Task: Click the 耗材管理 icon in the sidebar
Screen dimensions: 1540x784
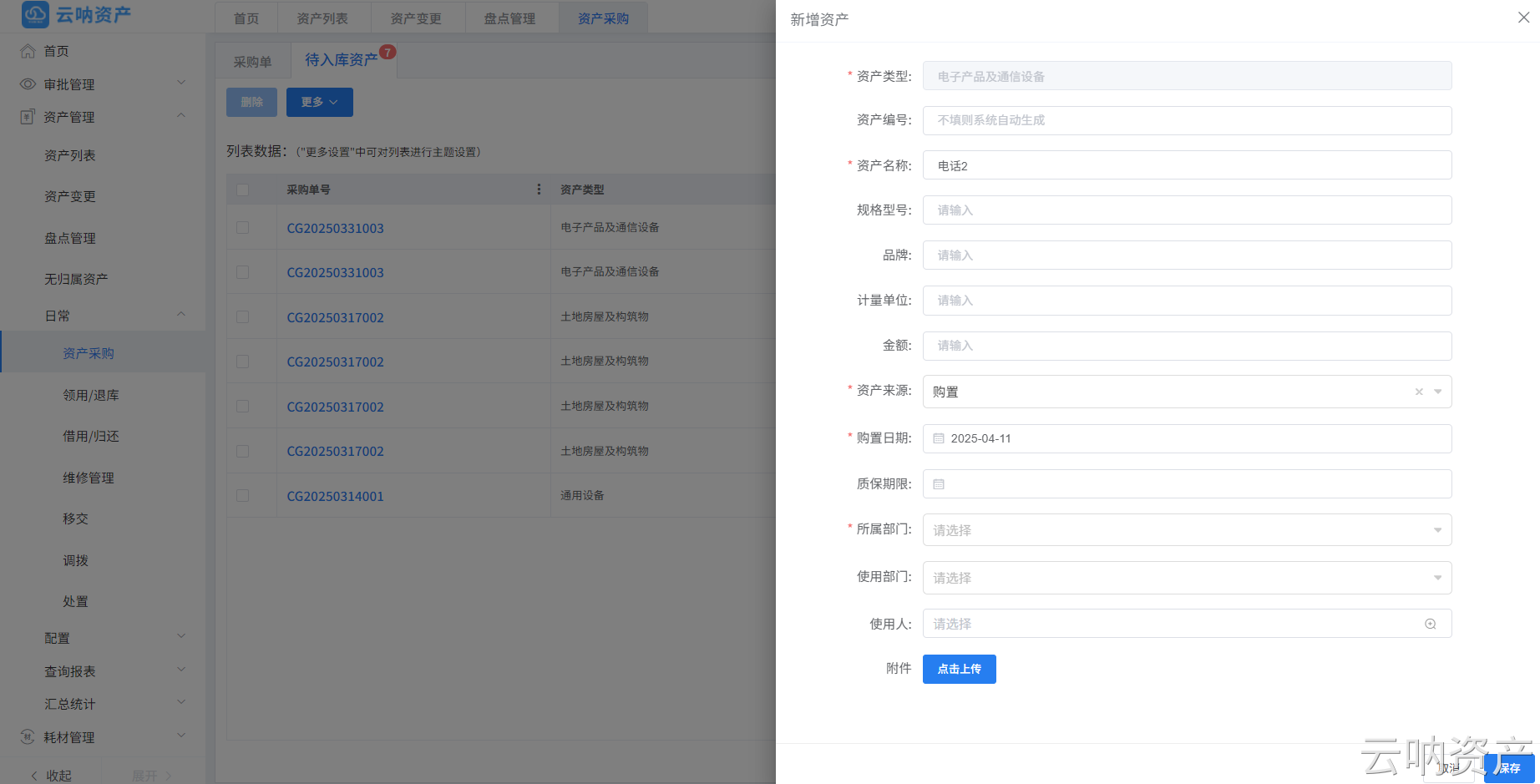Action: (x=25, y=736)
